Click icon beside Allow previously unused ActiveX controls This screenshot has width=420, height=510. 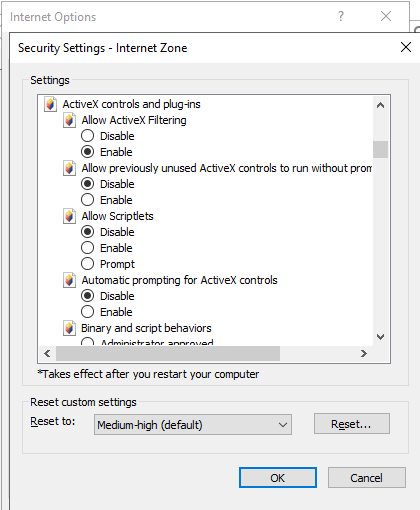pos(69,168)
